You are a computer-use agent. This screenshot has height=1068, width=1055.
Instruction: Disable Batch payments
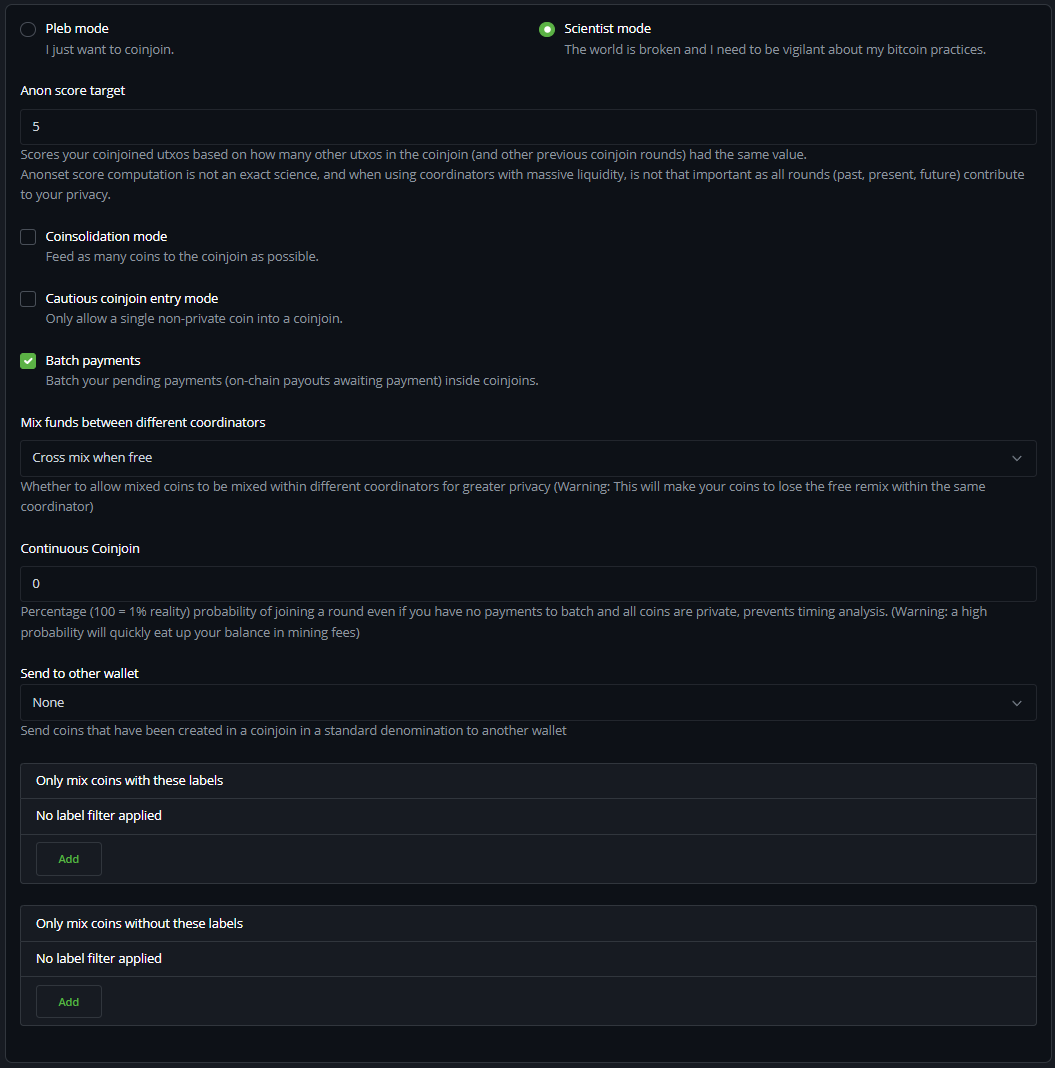click(28, 361)
